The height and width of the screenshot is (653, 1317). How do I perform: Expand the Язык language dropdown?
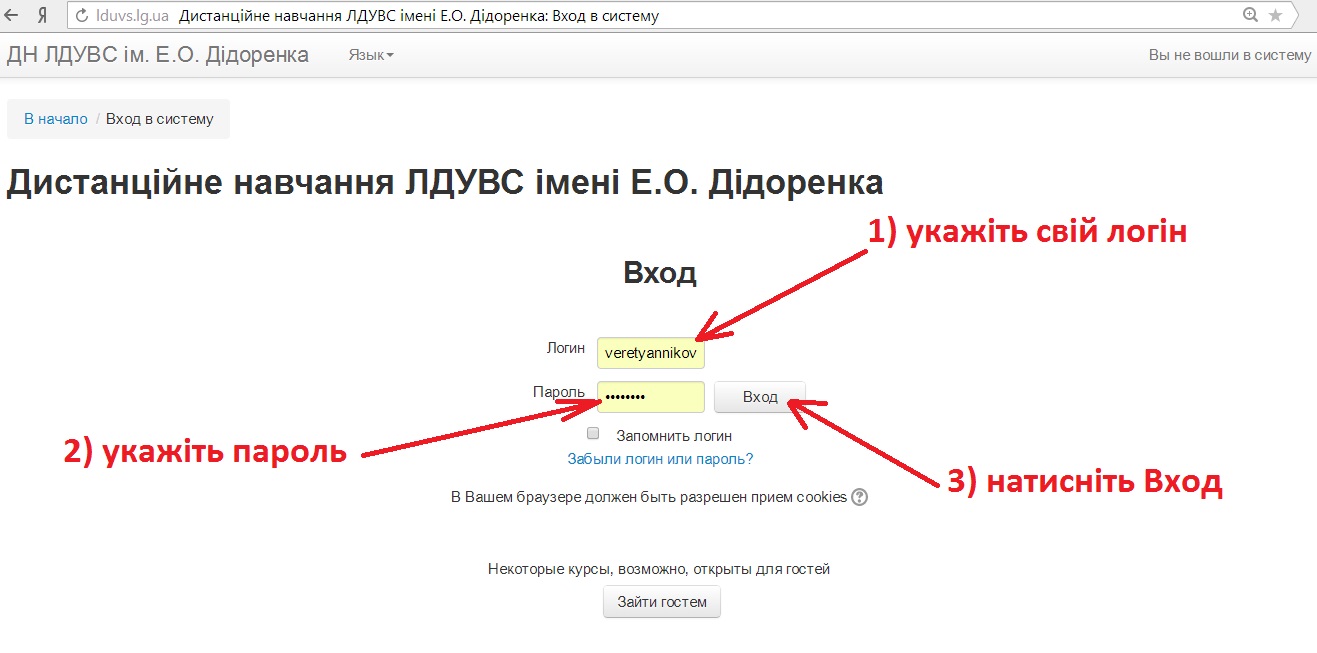371,55
